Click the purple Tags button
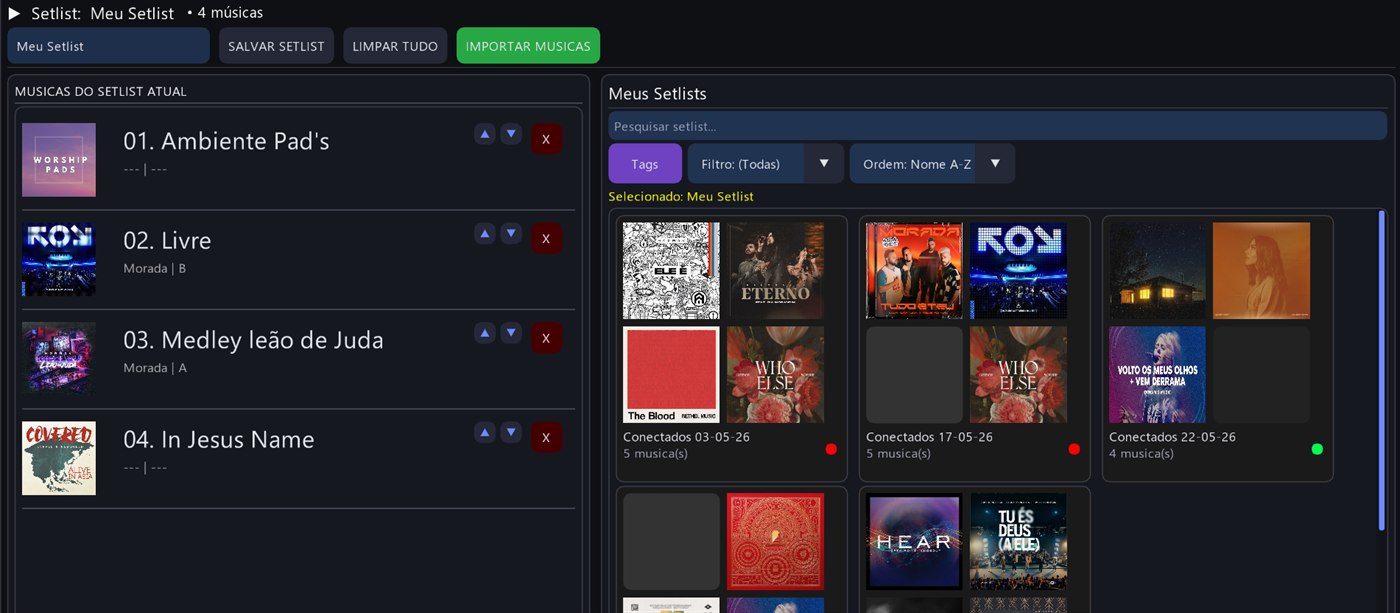This screenshot has height=613, width=1400. tap(645, 164)
